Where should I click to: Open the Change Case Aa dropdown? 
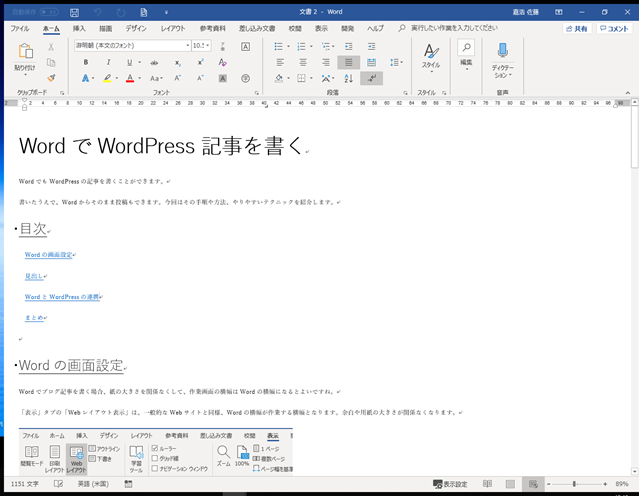156,78
